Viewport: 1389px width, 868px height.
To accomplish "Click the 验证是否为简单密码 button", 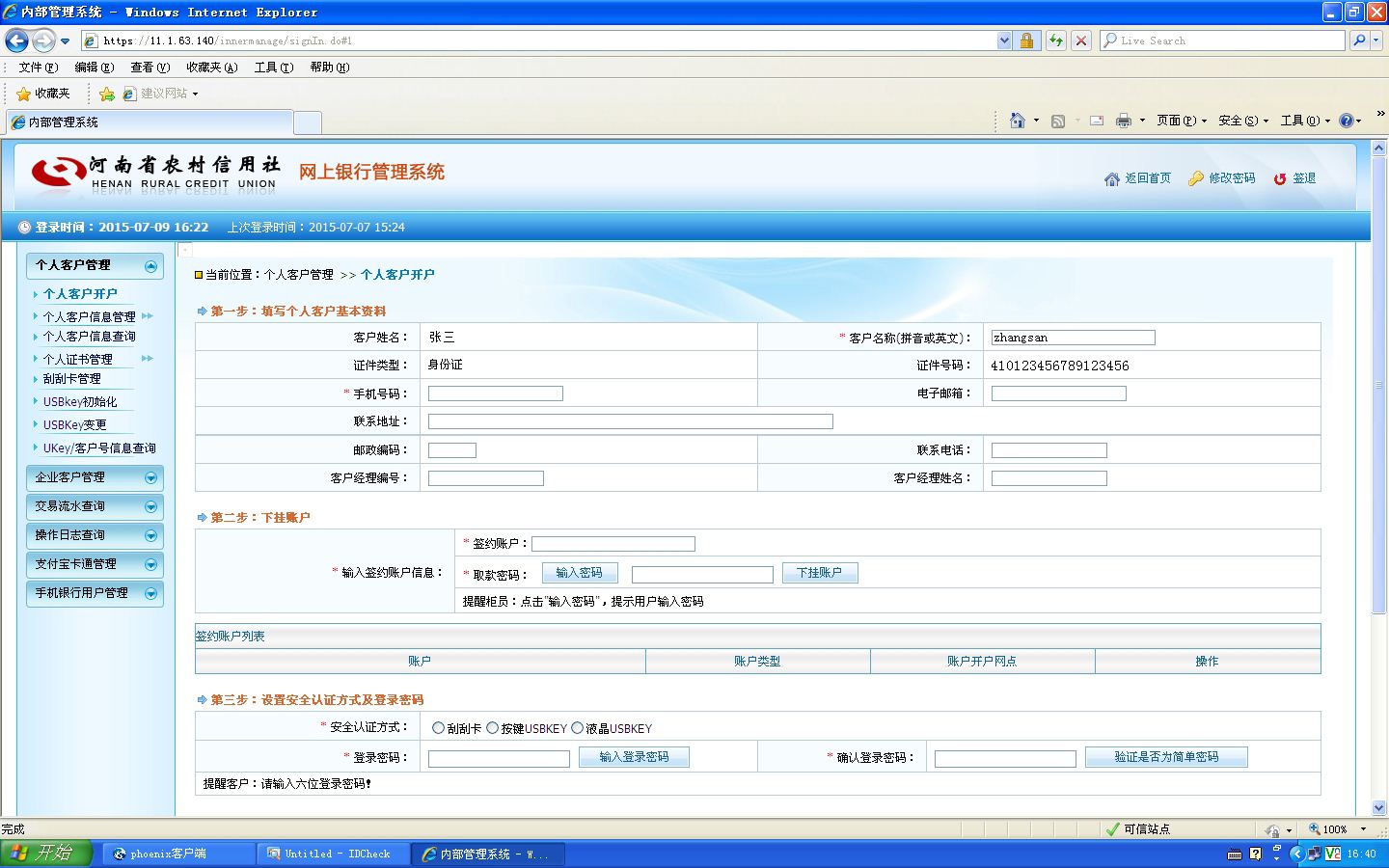I will coord(1166,757).
